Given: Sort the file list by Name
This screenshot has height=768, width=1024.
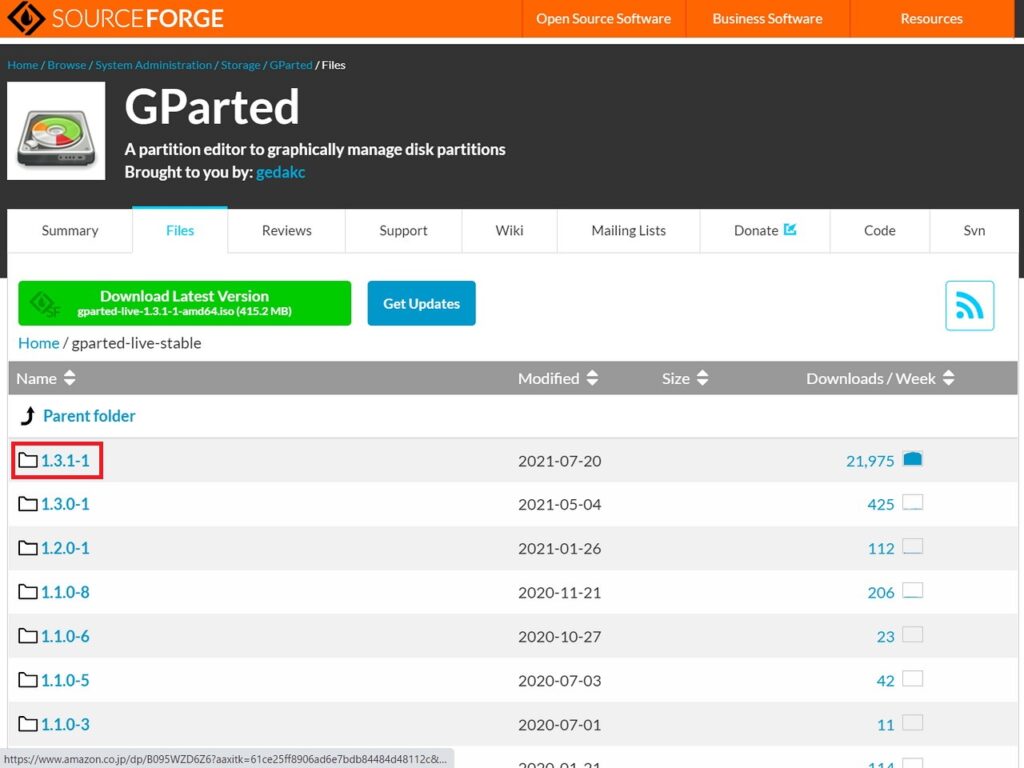Looking at the screenshot, I should [x=46, y=378].
